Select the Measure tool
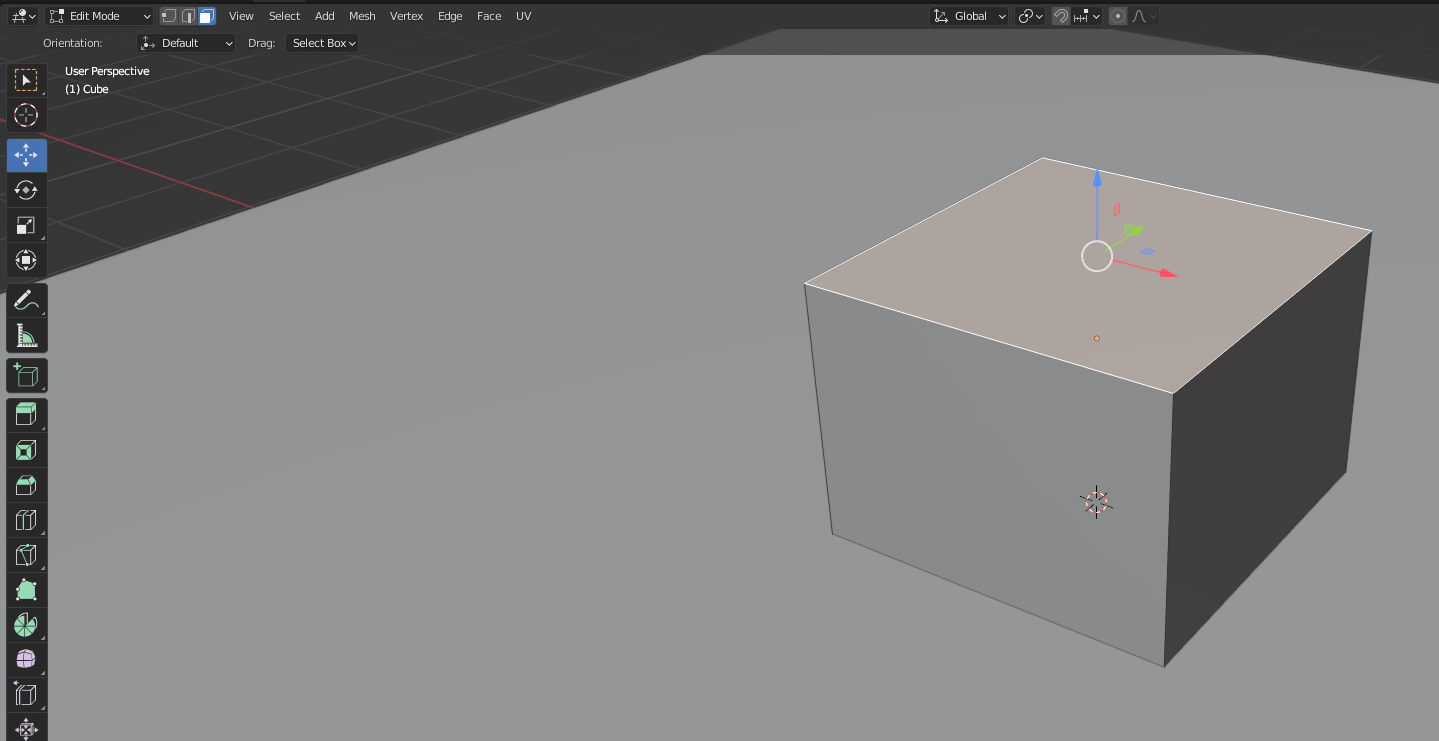This screenshot has height=741, width=1439. click(26, 335)
